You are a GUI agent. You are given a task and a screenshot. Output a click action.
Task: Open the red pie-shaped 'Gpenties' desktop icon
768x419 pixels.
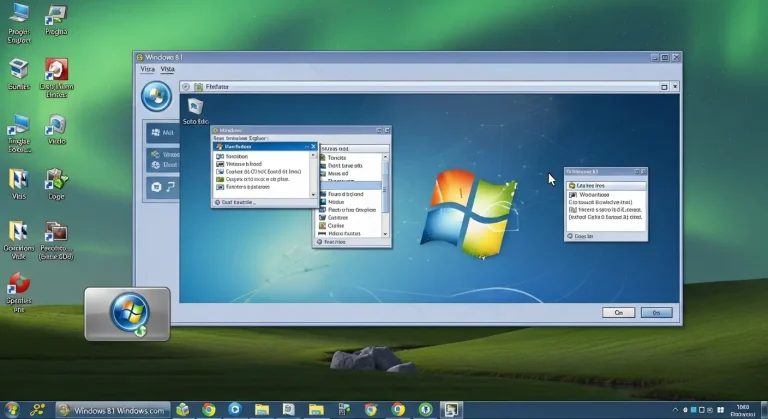[x=19, y=293]
